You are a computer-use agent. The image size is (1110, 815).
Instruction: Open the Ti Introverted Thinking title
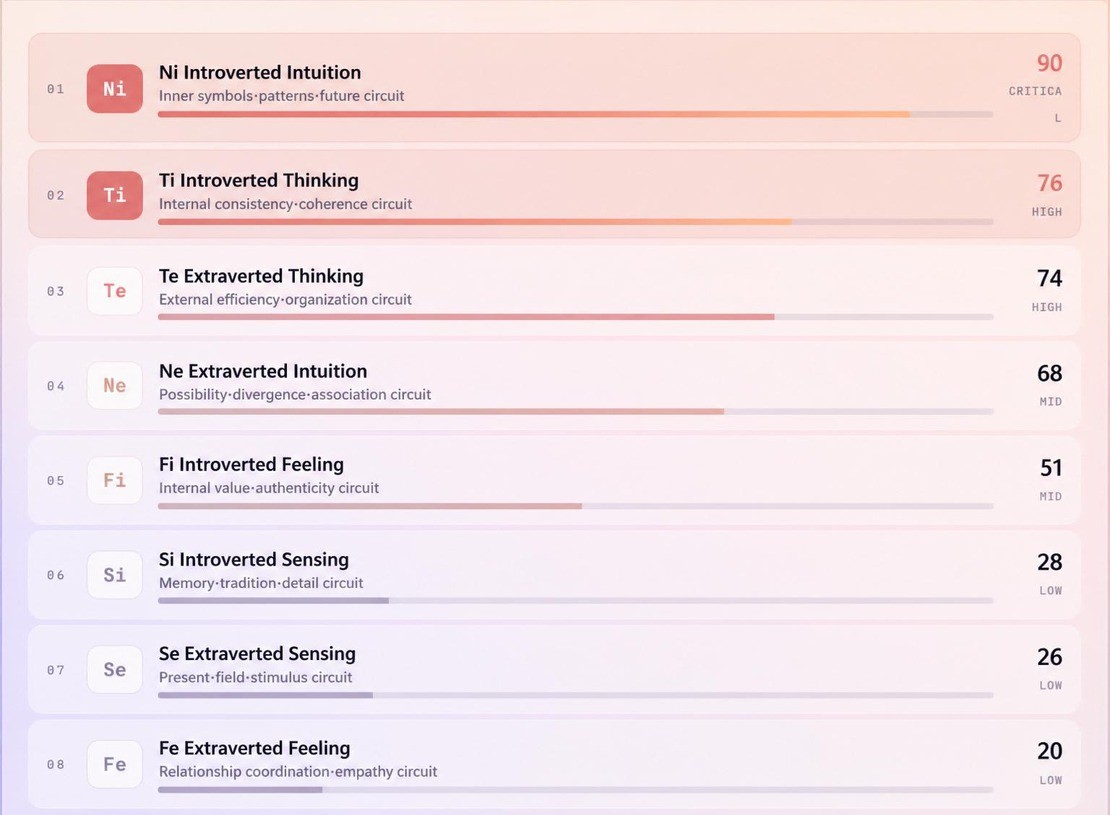point(258,181)
